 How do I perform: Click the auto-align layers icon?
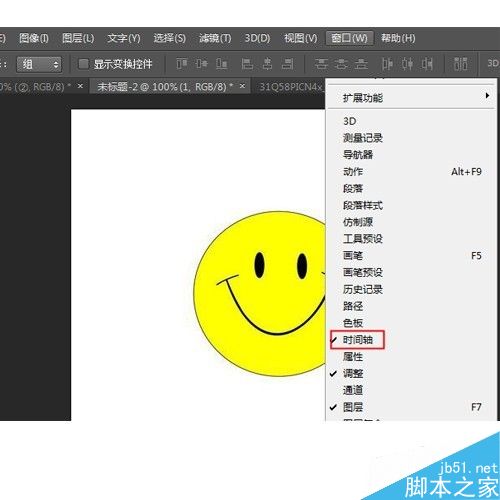[x=461, y=63]
